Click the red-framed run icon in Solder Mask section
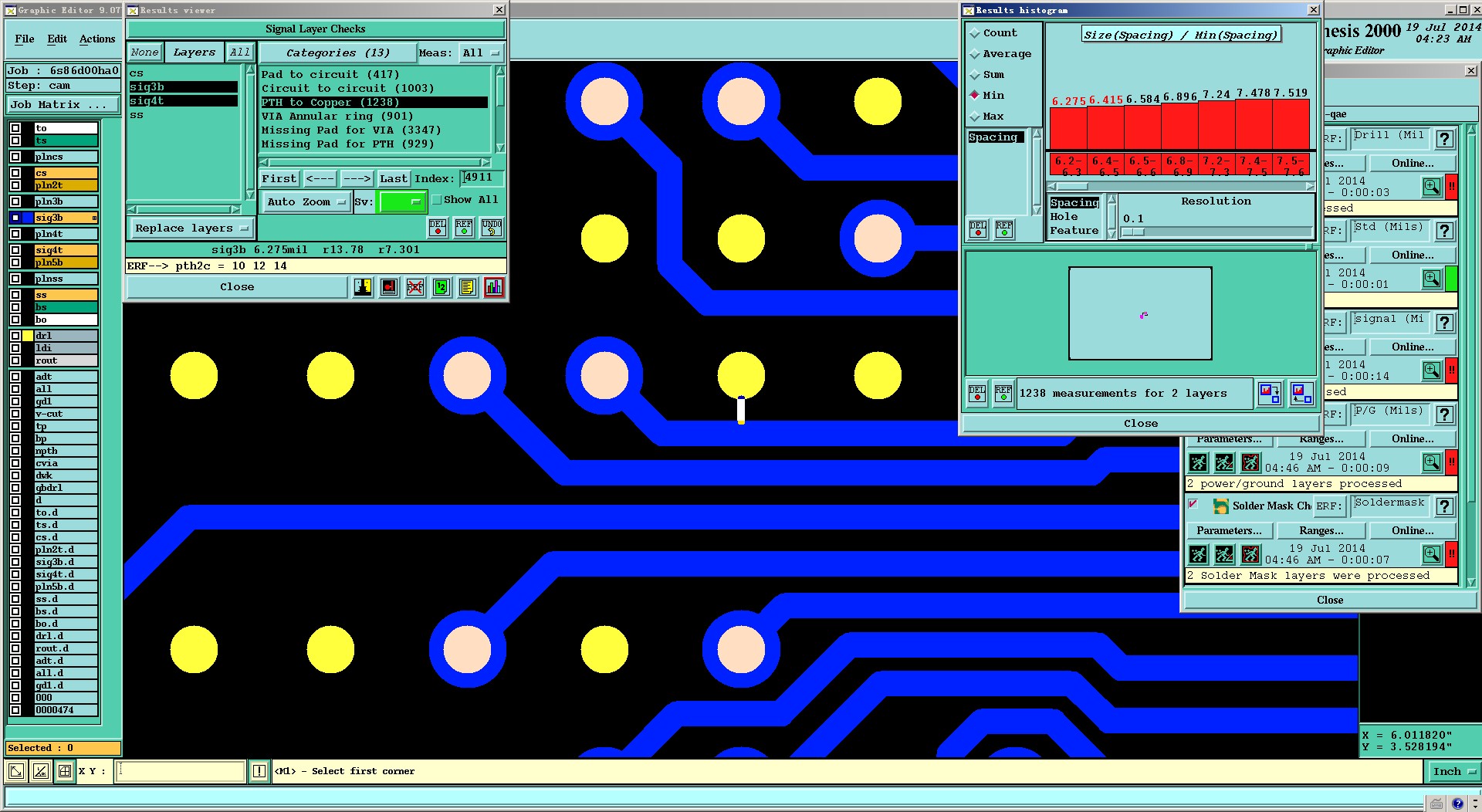Screen dimensions: 1482x812 [1250, 554]
